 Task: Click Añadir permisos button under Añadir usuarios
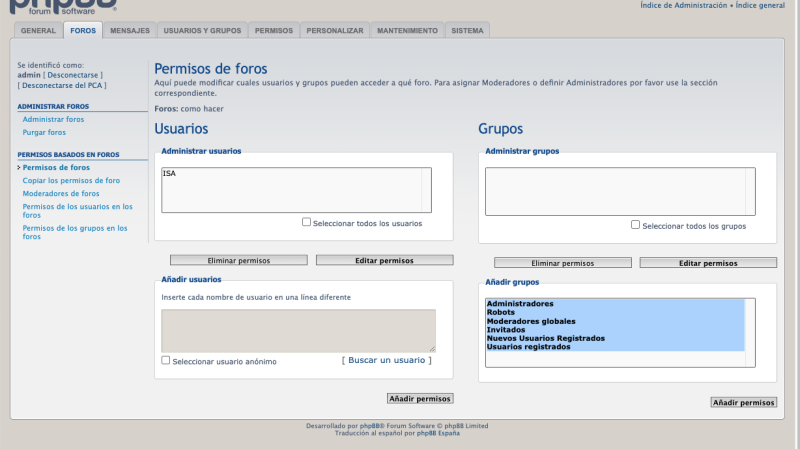pyautogui.click(x=420, y=398)
